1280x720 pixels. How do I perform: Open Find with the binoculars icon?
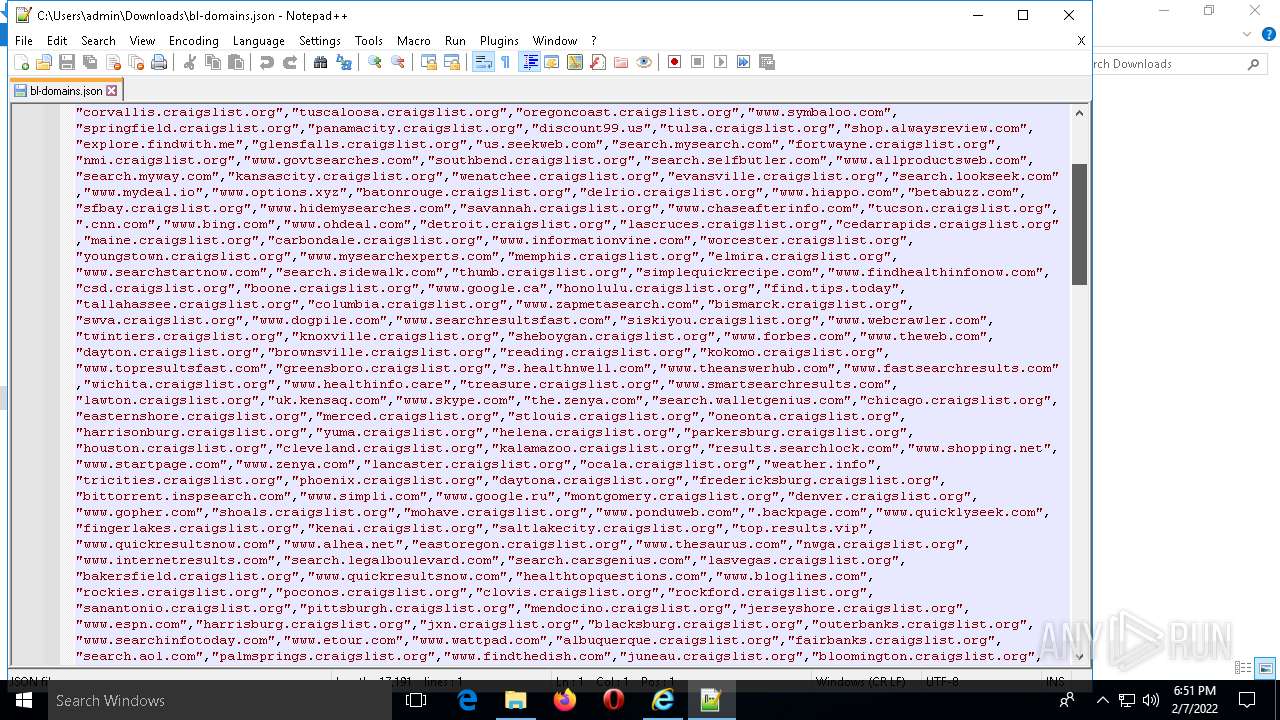pyautogui.click(x=321, y=62)
